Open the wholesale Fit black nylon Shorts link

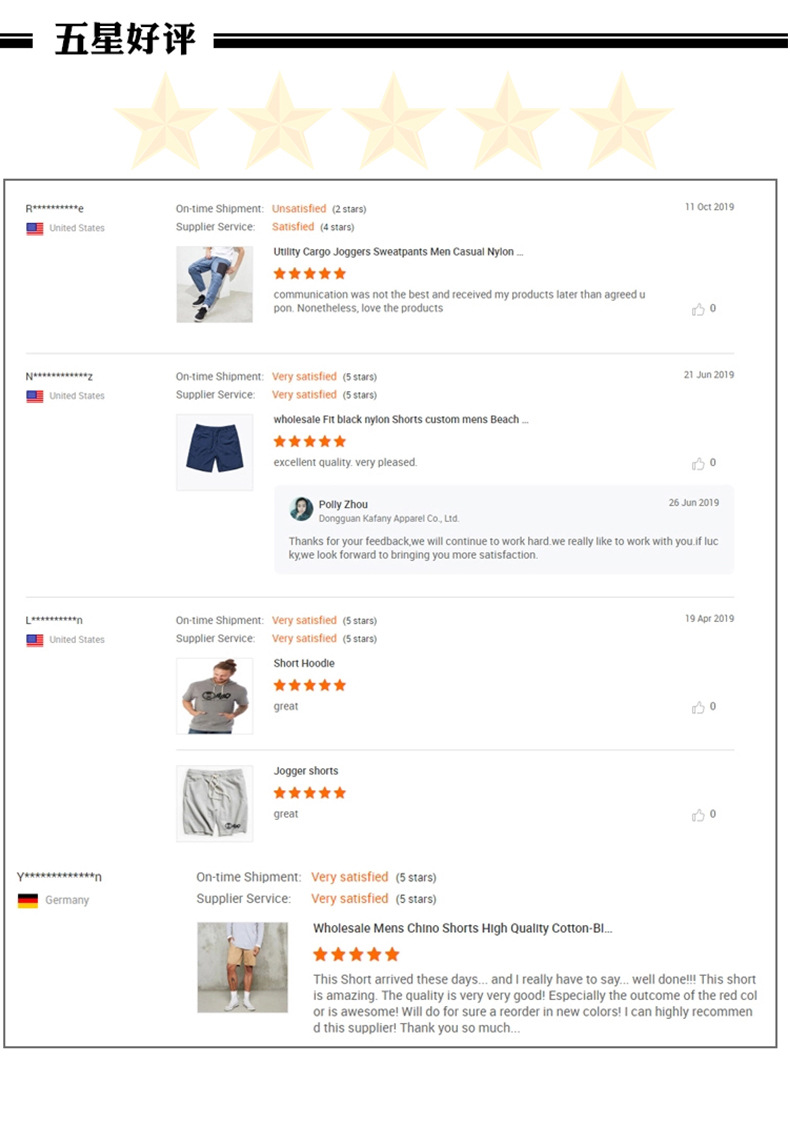coord(401,420)
